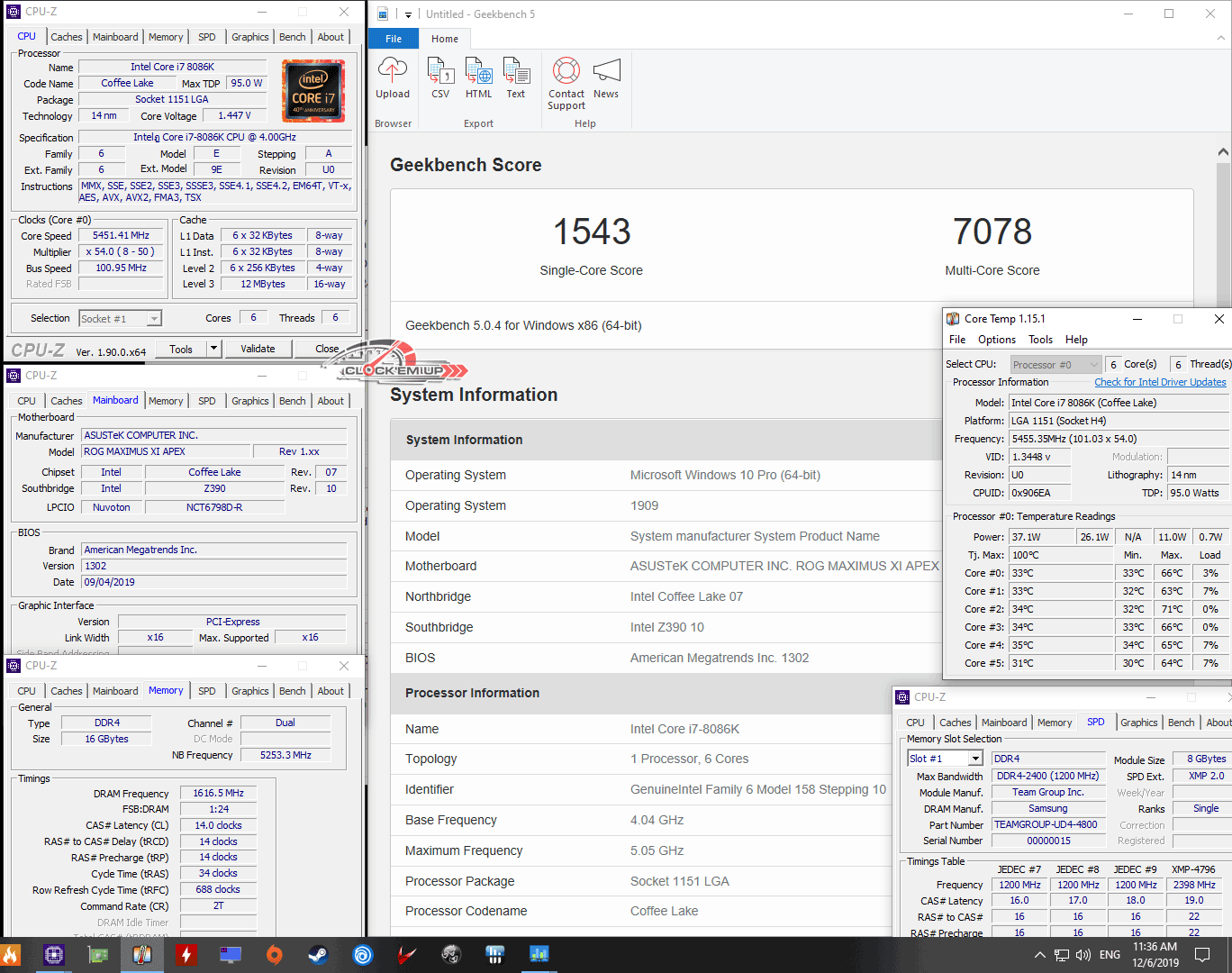Click the News megaphone icon
The image size is (1232, 973).
coord(606,71)
